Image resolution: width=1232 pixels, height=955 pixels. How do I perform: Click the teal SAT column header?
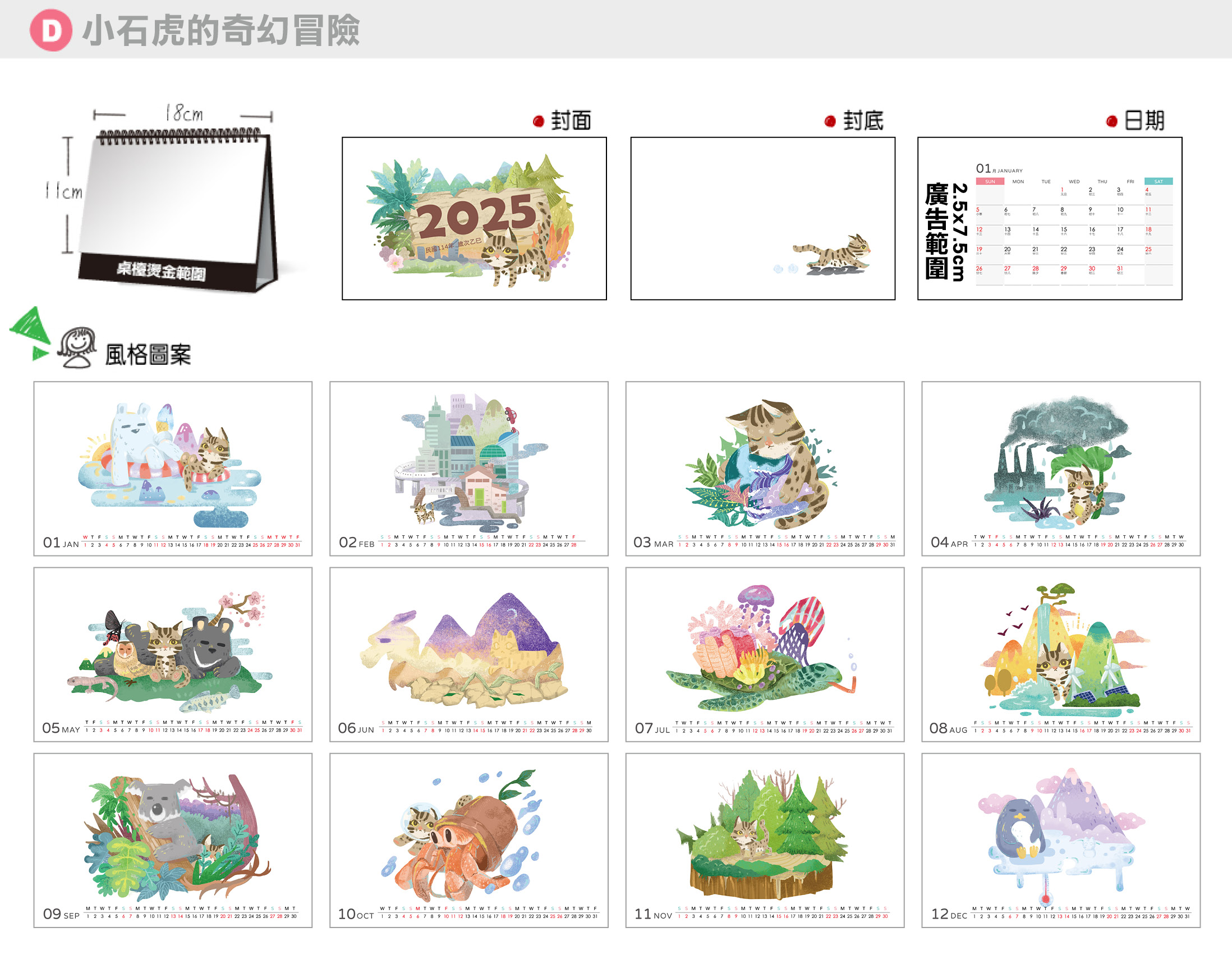[x=1158, y=182]
